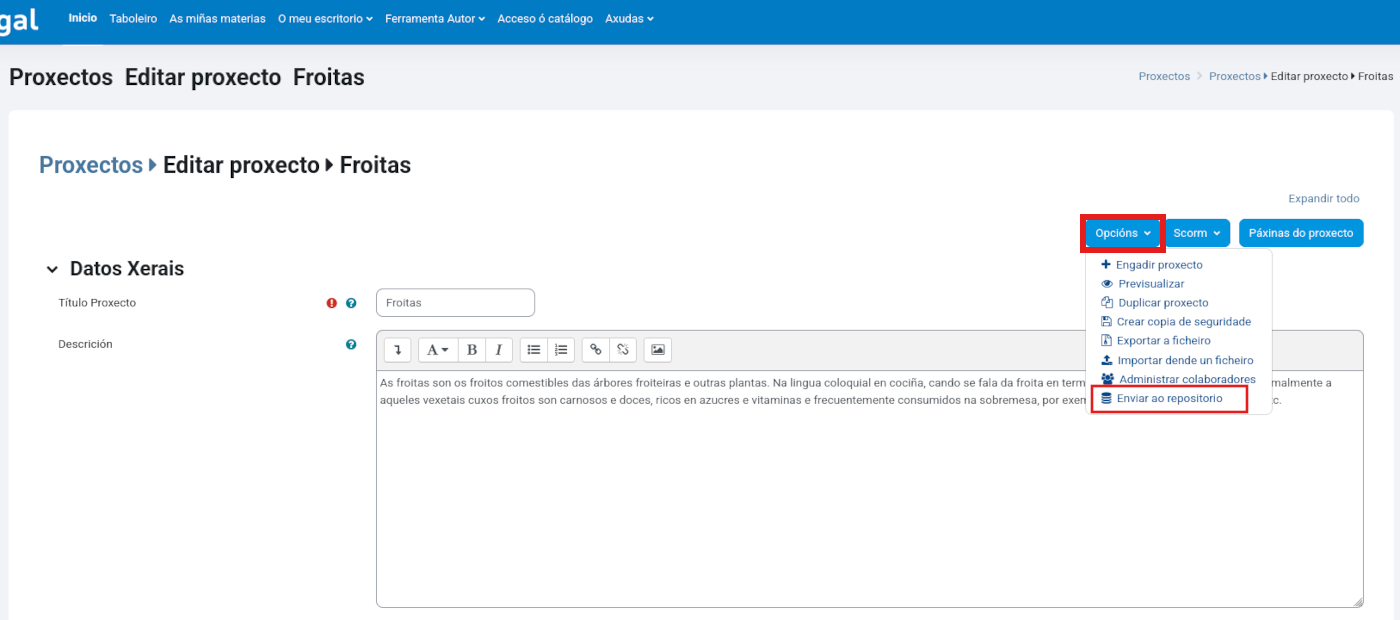Choose Previsualizar in the Opcións menu
Screen dimensions: 1400x620
point(1150,284)
